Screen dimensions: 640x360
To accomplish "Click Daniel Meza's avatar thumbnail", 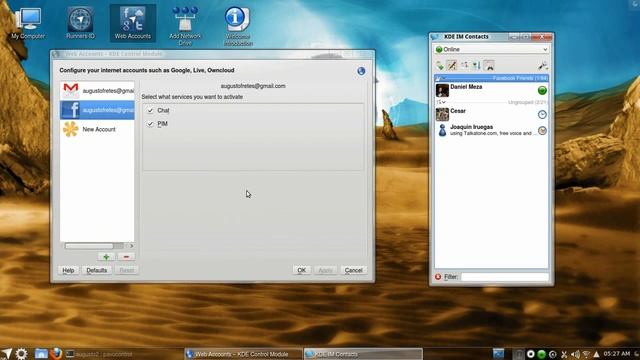I will click(x=442, y=90).
